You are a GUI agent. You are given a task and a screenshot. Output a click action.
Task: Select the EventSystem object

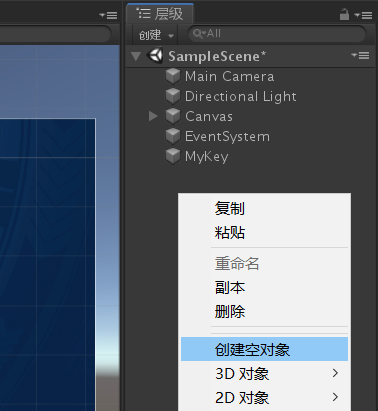[x=227, y=137]
